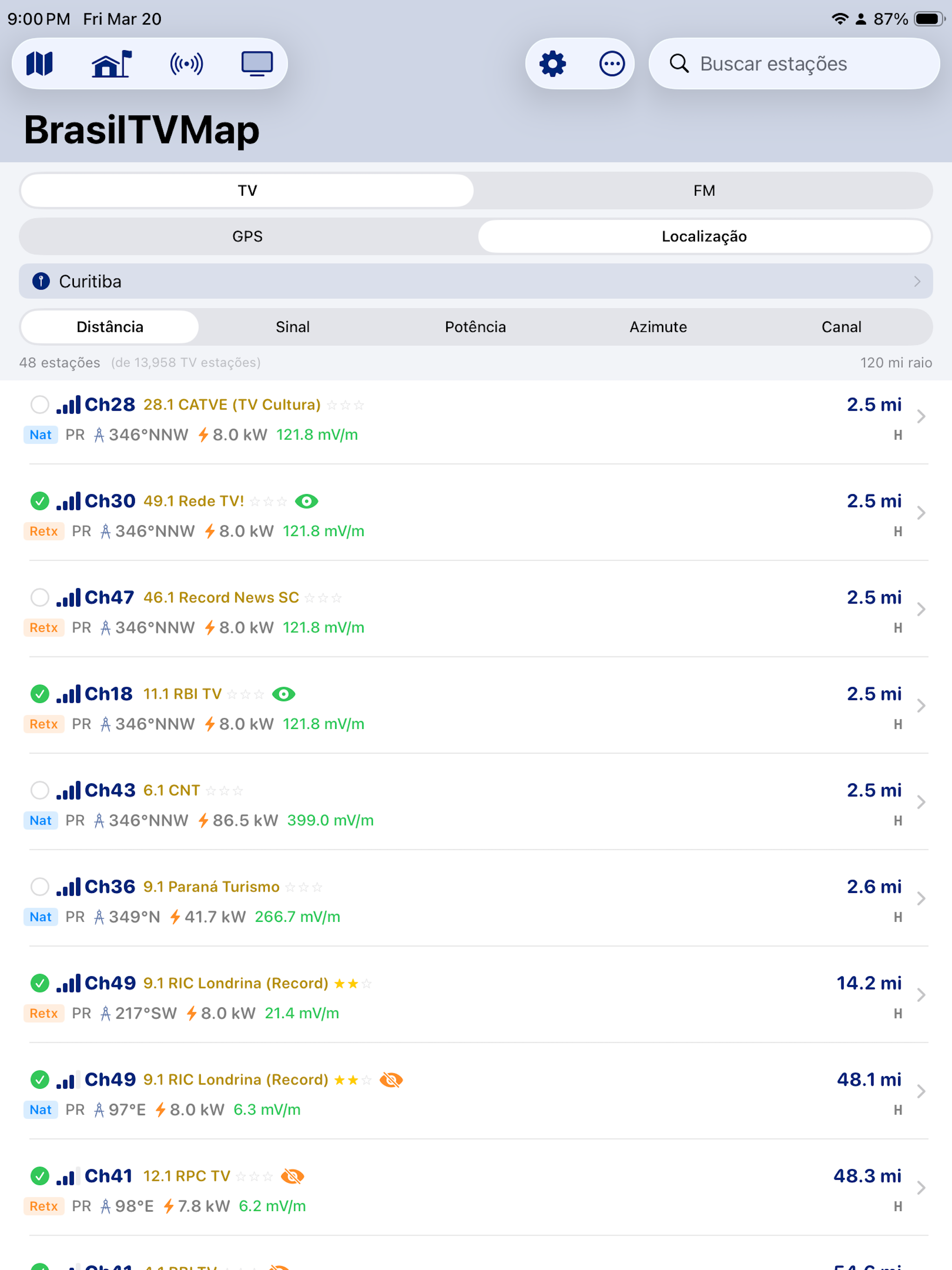Open the more options ellipsis icon
Screen dimensions: 952x1270
(x=612, y=64)
